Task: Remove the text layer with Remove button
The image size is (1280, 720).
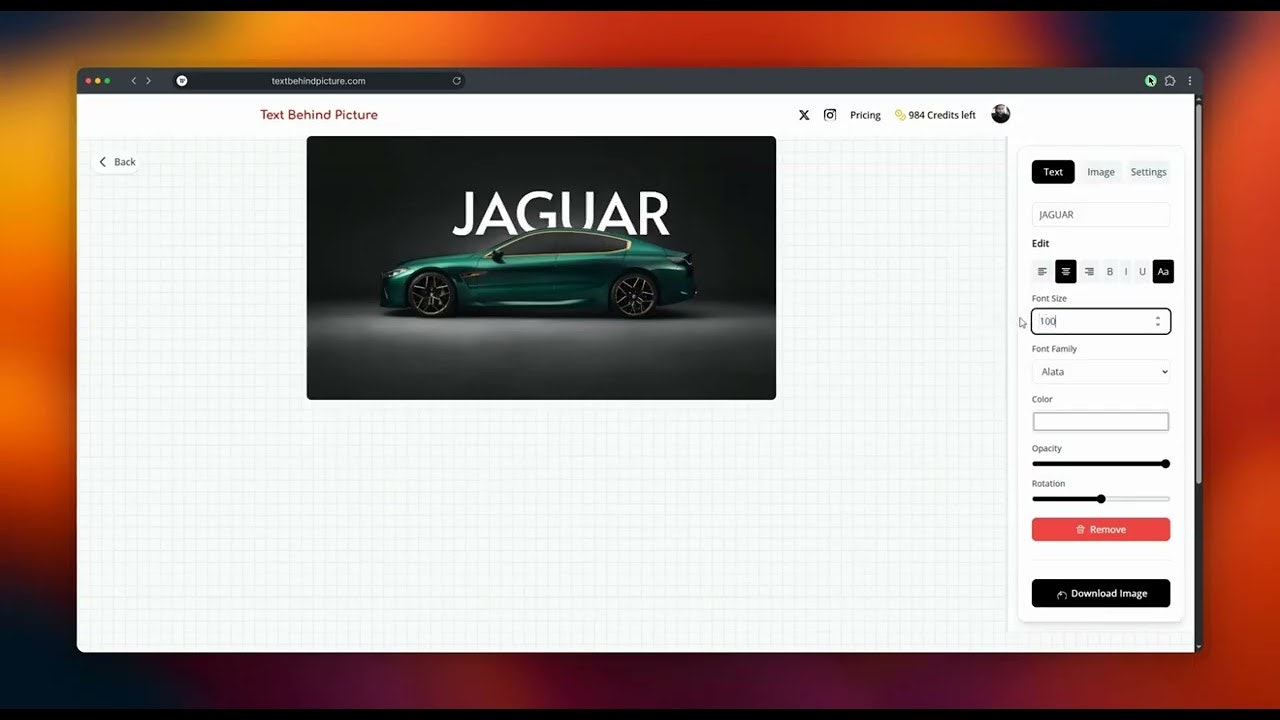Action: click(1101, 529)
